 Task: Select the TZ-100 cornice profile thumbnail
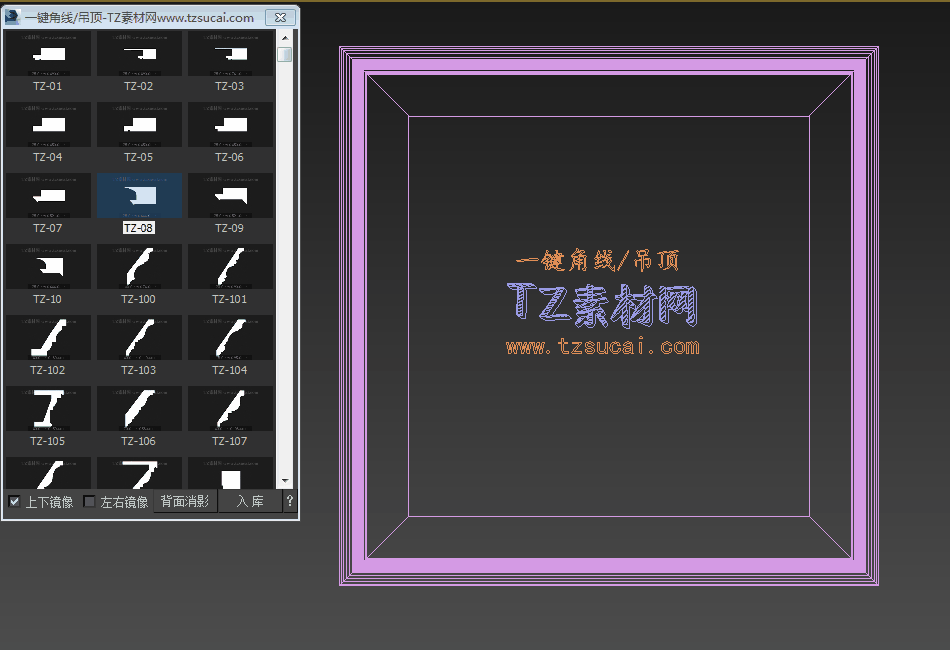click(x=139, y=267)
